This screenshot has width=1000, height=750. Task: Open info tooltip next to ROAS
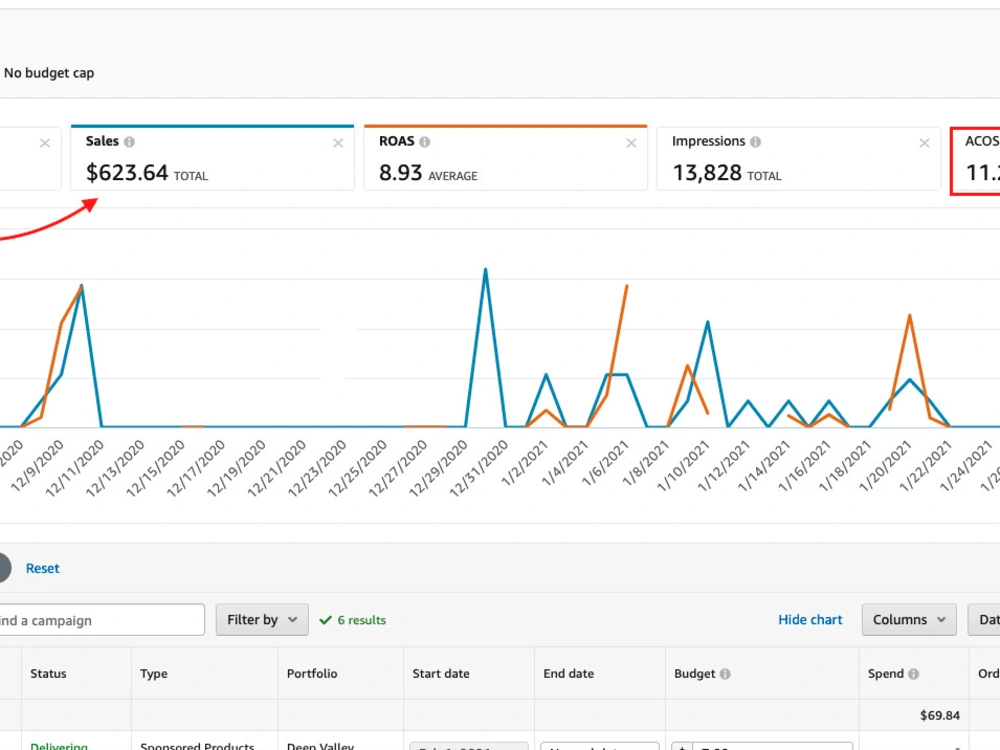[425, 142]
